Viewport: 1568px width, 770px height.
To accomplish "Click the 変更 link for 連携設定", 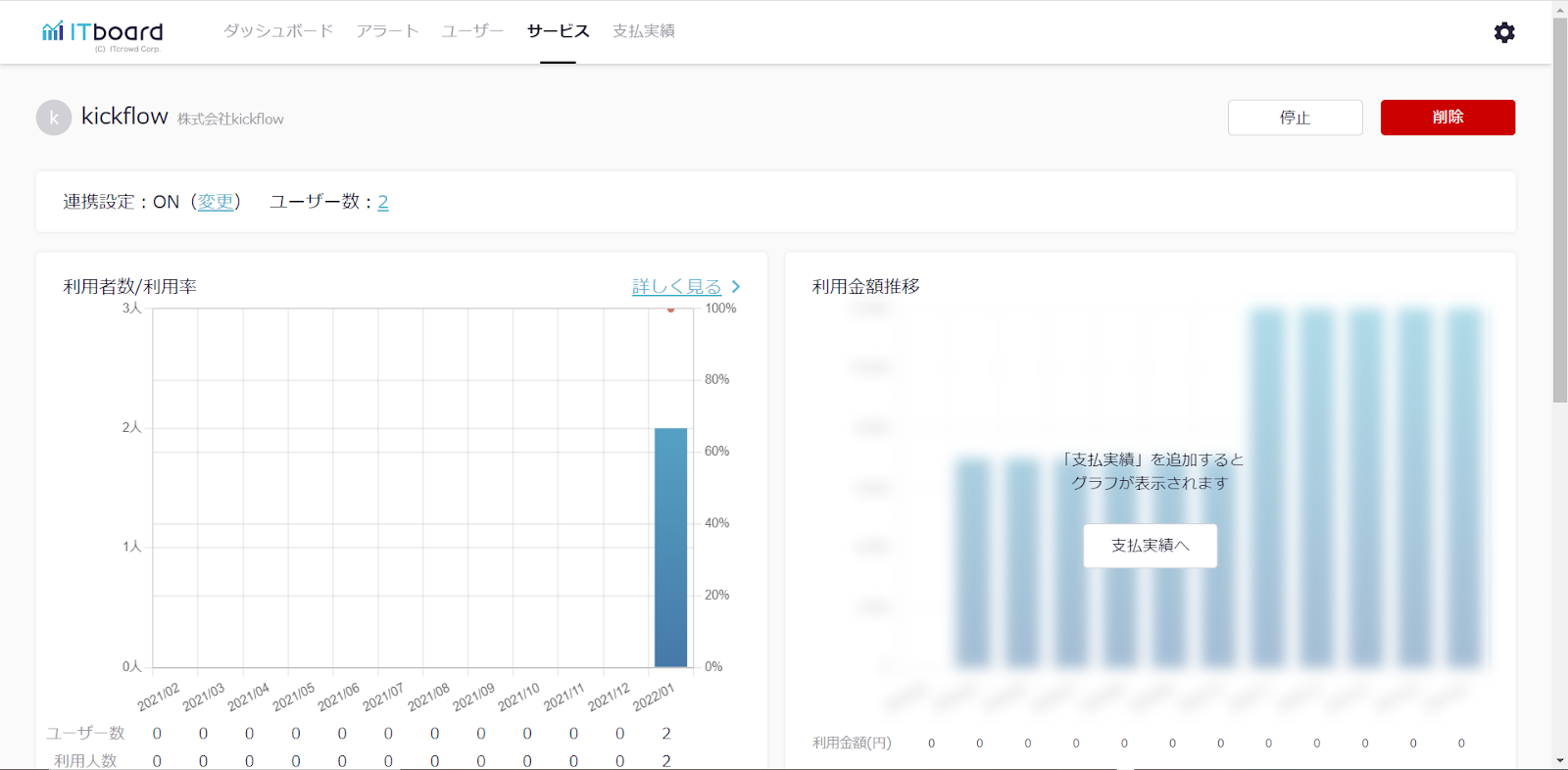I will click(x=216, y=202).
